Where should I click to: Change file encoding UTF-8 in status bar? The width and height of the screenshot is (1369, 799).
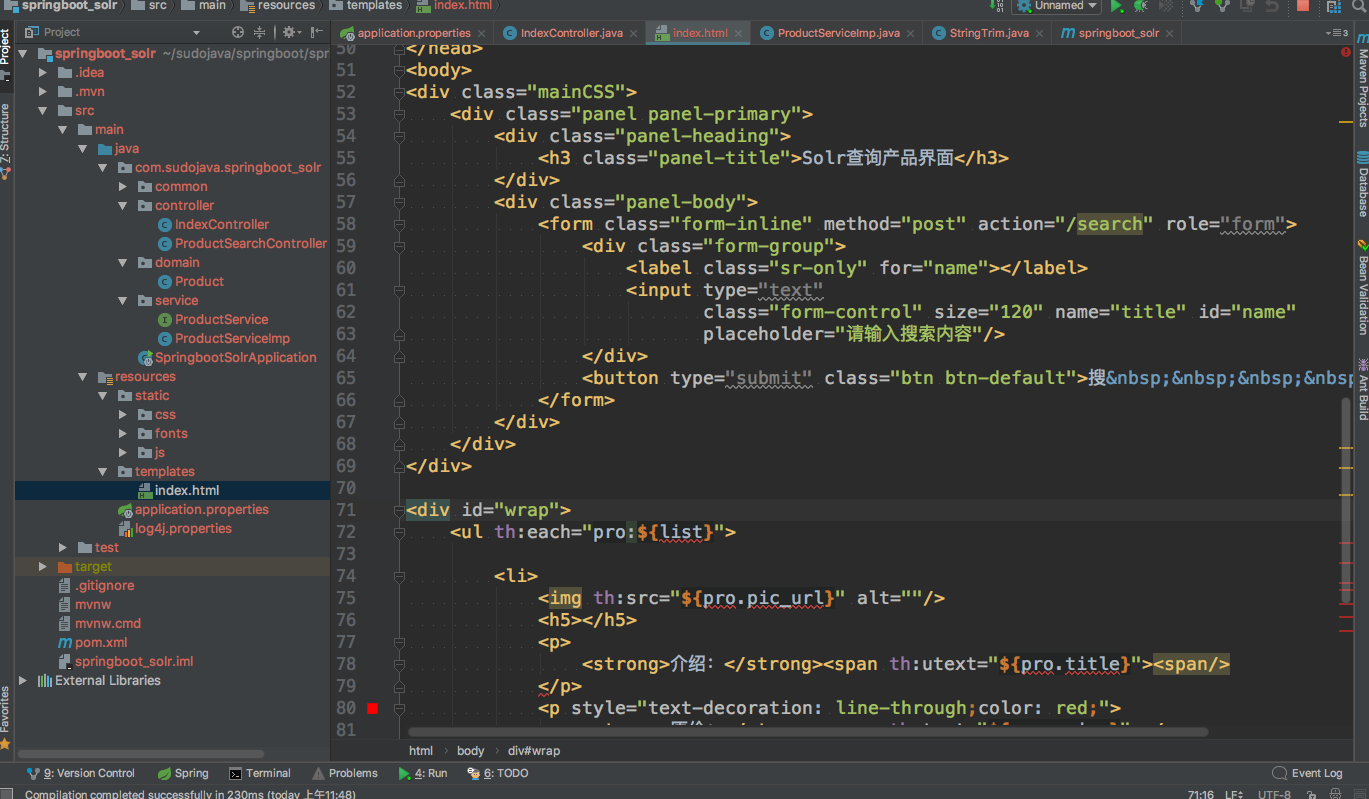pos(1273,795)
